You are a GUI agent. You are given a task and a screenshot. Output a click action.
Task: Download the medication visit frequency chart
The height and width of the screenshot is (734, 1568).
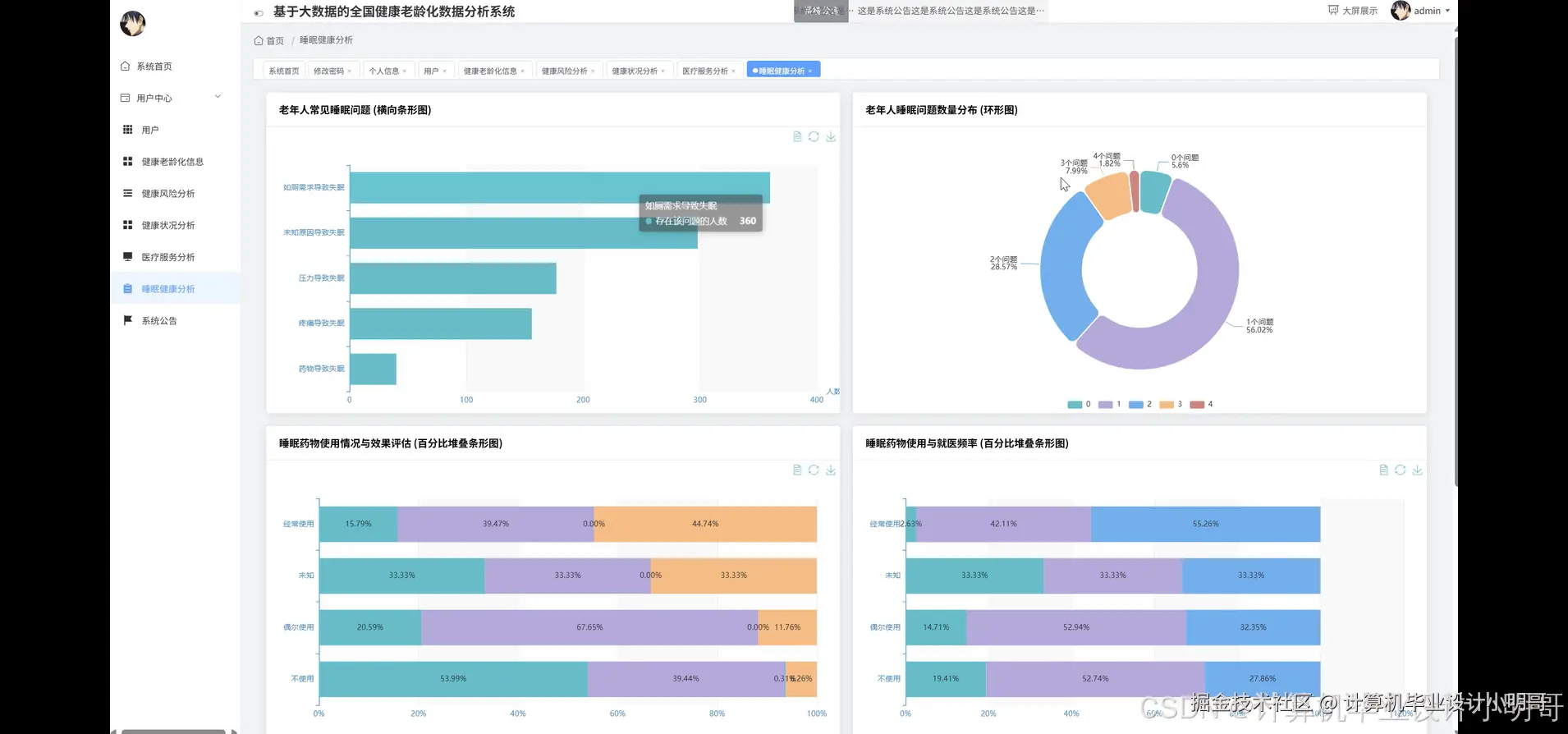(1417, 470)
